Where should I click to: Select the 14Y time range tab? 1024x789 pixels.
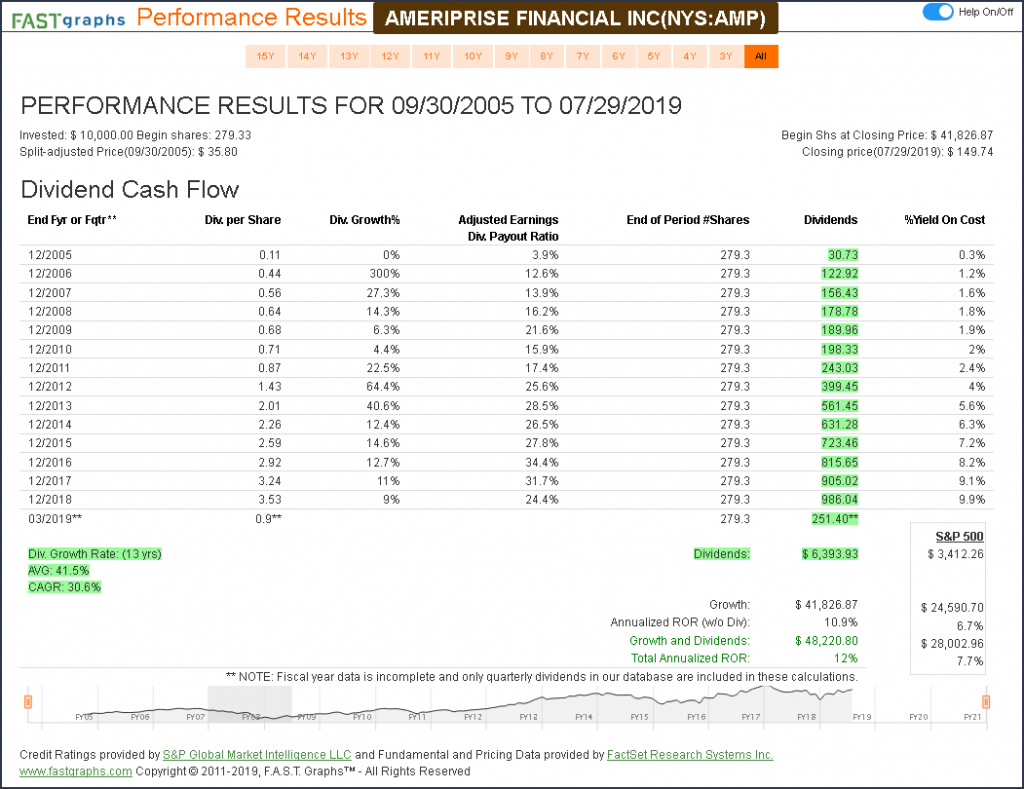pos(307,56)
